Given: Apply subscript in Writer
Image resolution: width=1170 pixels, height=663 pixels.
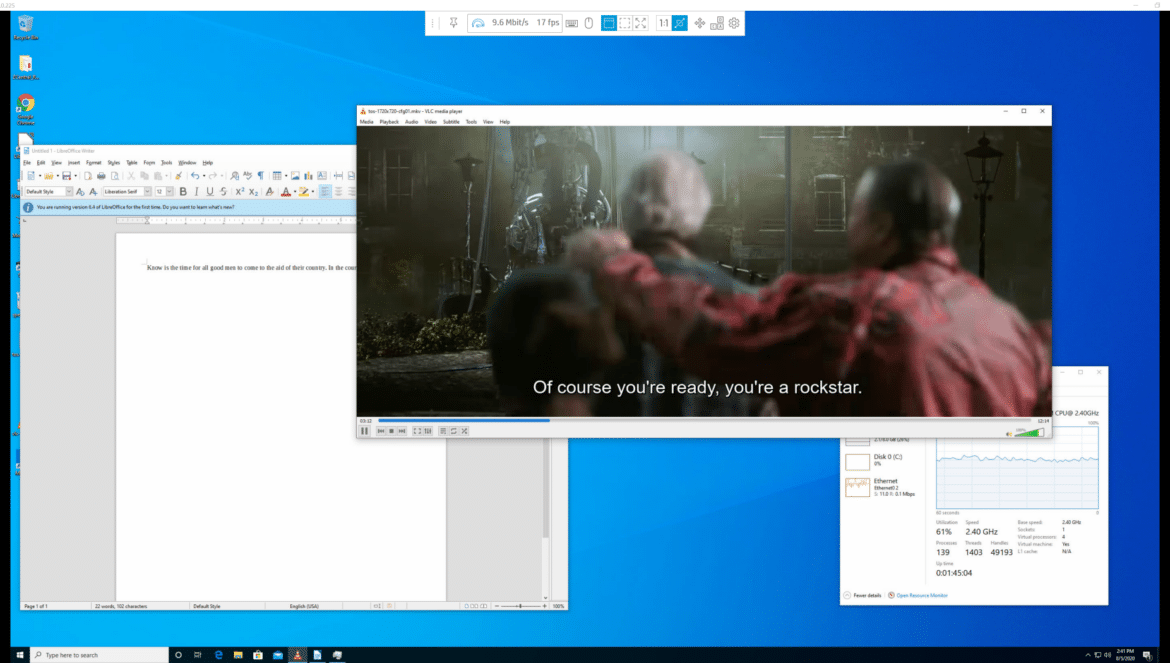Looking at the screenshot, I should click(253, 192).
